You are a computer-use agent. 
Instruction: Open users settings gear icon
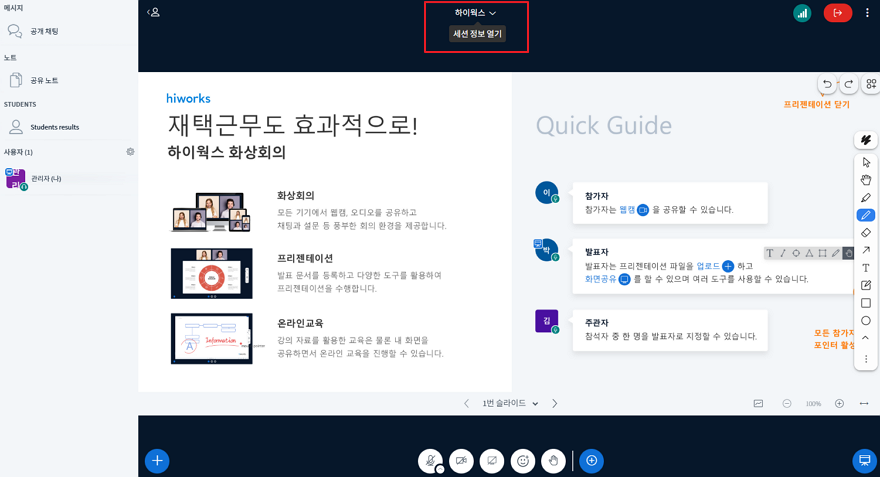pyautogui.click(x=130, y=152)
